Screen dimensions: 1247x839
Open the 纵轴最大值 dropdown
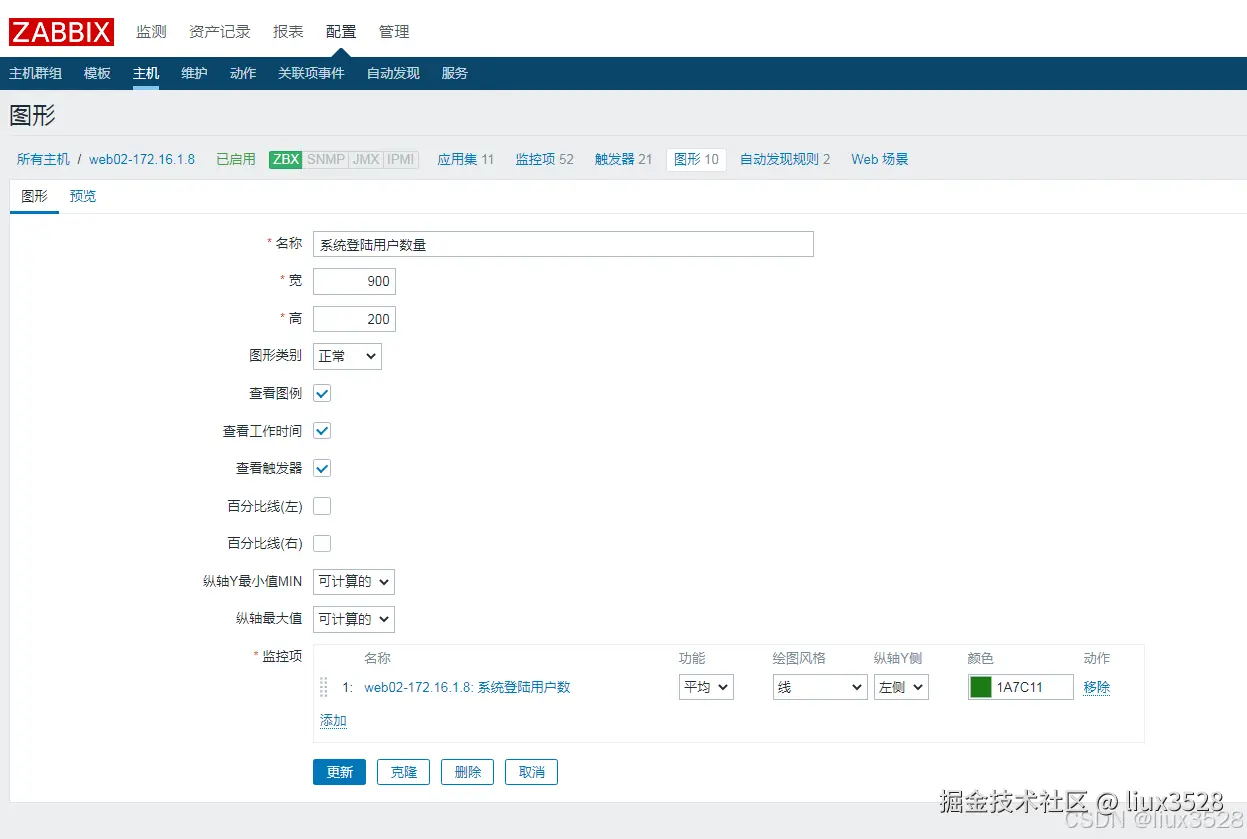click(353, 619)
